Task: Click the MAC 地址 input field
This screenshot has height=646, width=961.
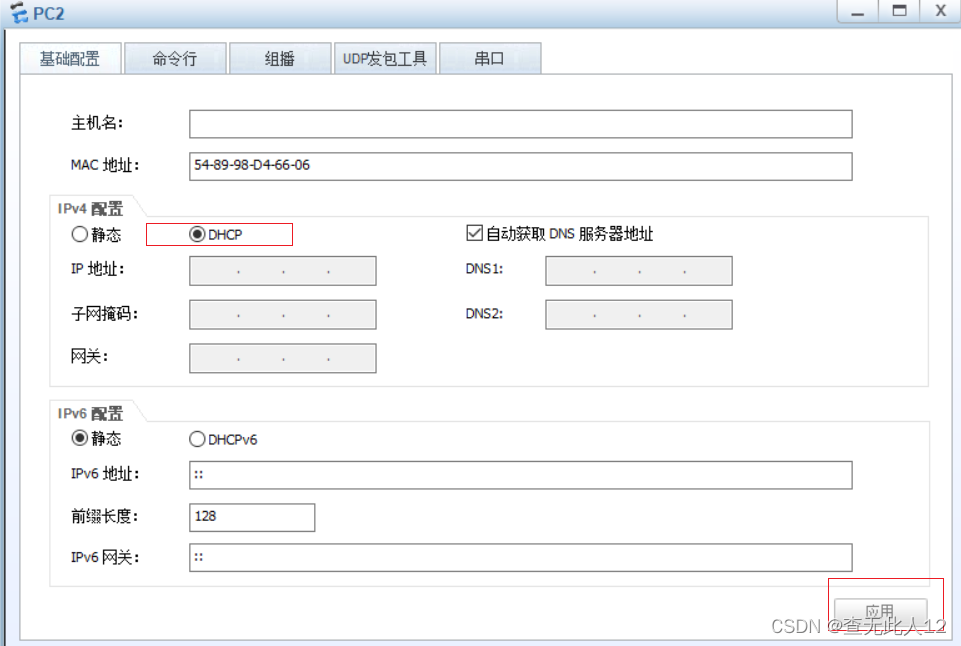Action: (520, 166)
